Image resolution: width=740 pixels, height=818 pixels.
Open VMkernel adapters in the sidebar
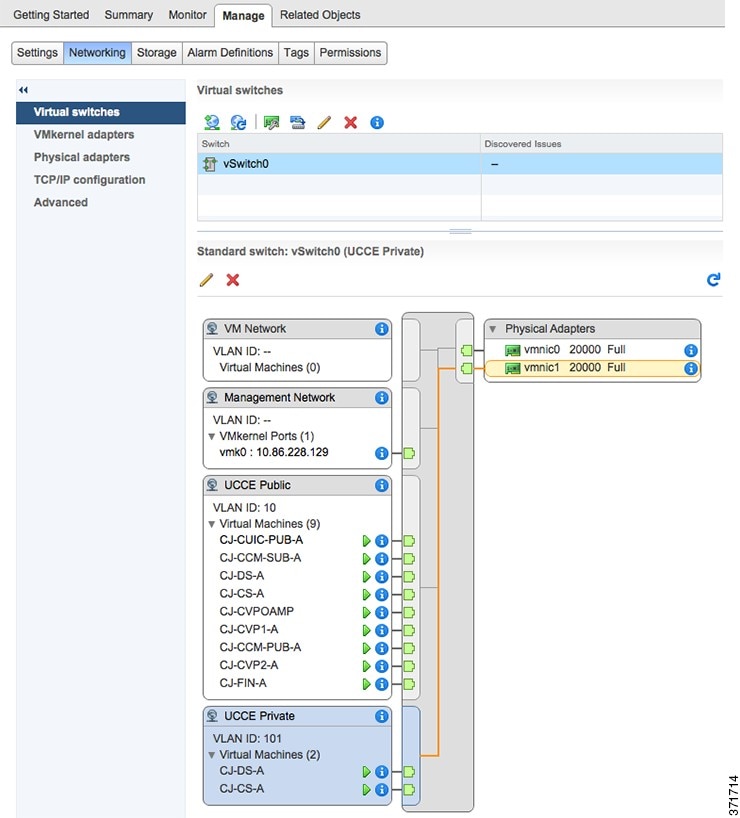click(x=83, y=135)
